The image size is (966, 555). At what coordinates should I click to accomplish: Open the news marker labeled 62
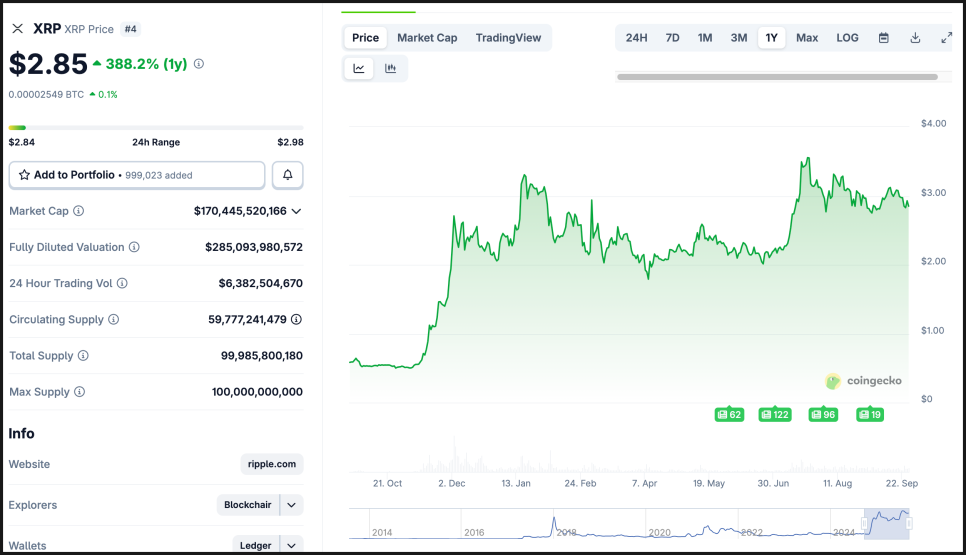click(729, 415)
